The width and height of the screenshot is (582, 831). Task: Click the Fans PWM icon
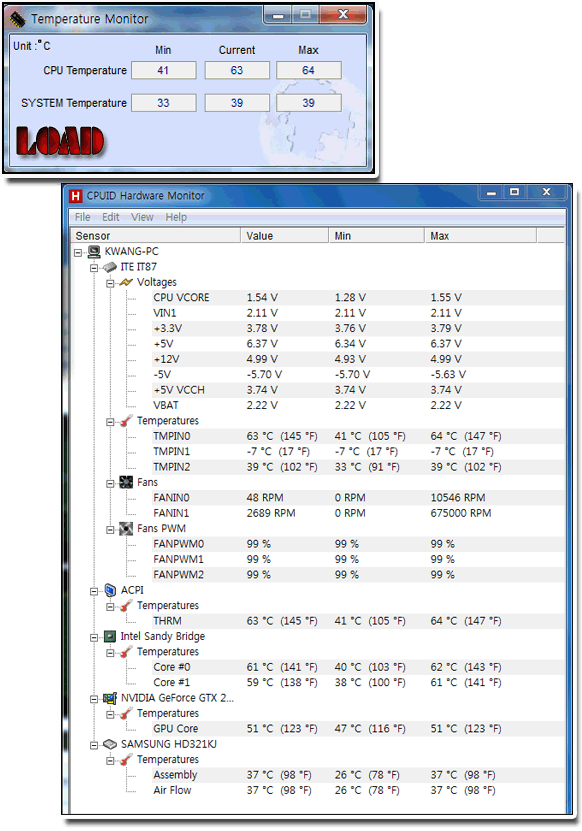(x=126, y=529)
